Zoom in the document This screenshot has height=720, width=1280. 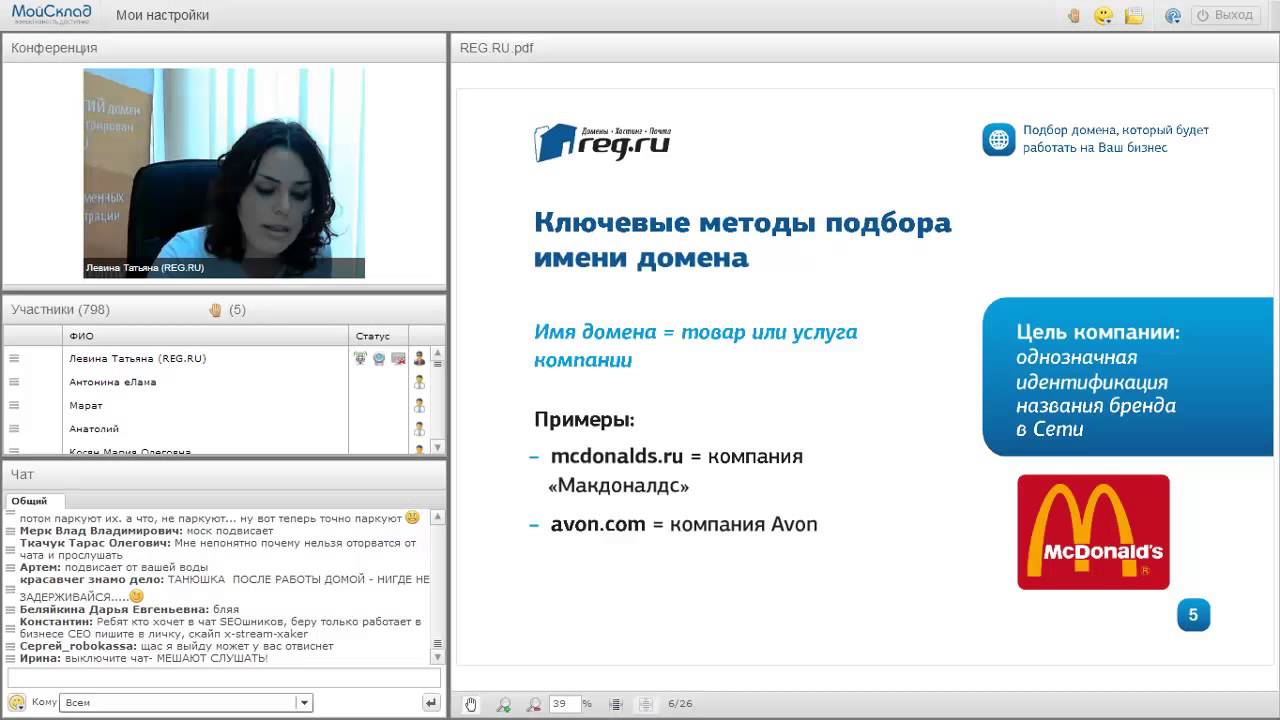pos(504,704)
